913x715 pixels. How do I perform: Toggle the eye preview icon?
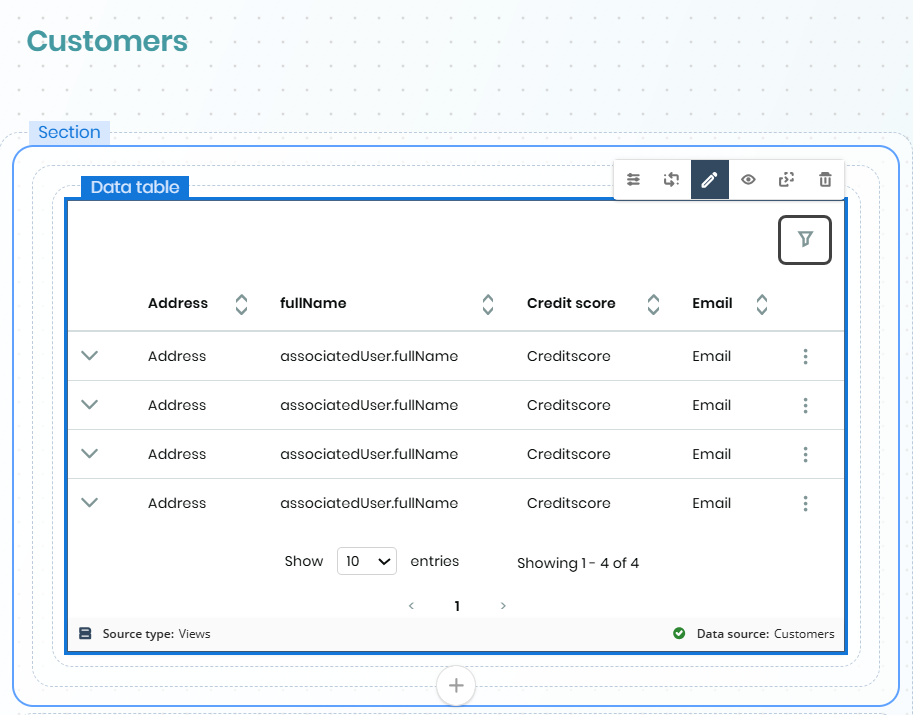click(x=748, y=180)
